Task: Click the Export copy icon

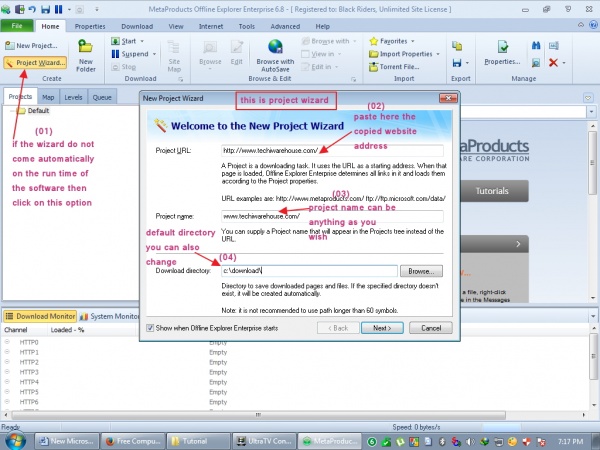Action: tap(457, 46)
